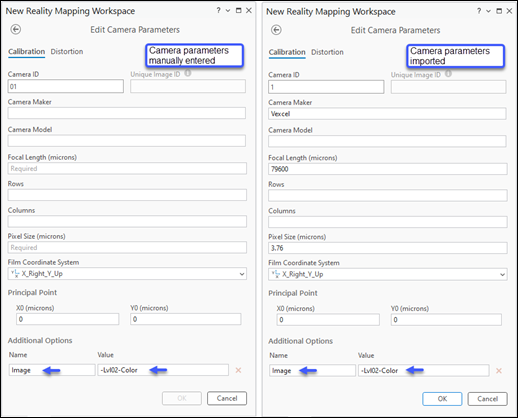Click the back arrow in left pane
Screen dimensions: 518x418
pyautogui.click(x=16, y=29)
